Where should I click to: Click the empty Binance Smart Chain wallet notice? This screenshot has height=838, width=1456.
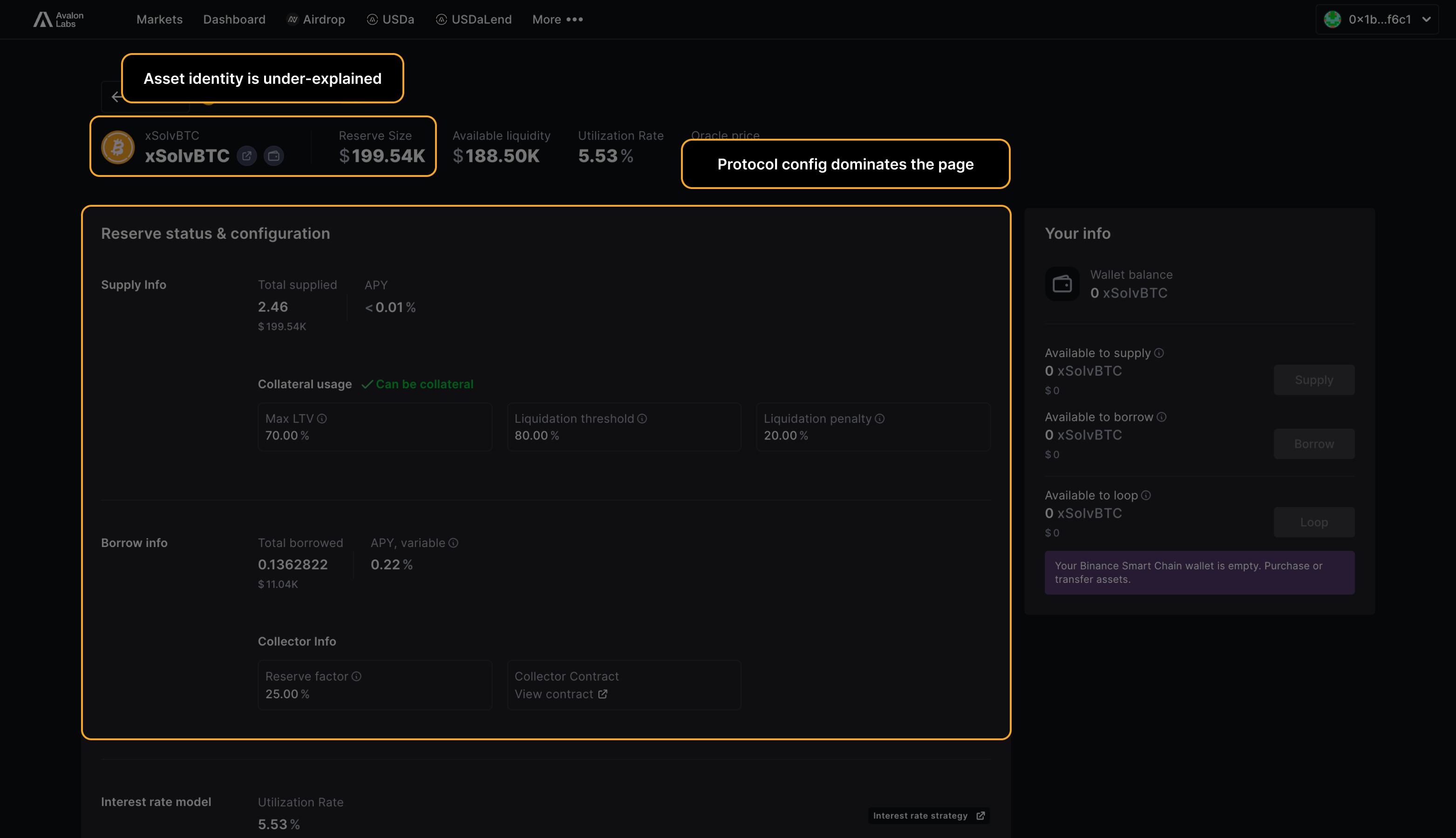[1200, 573]
